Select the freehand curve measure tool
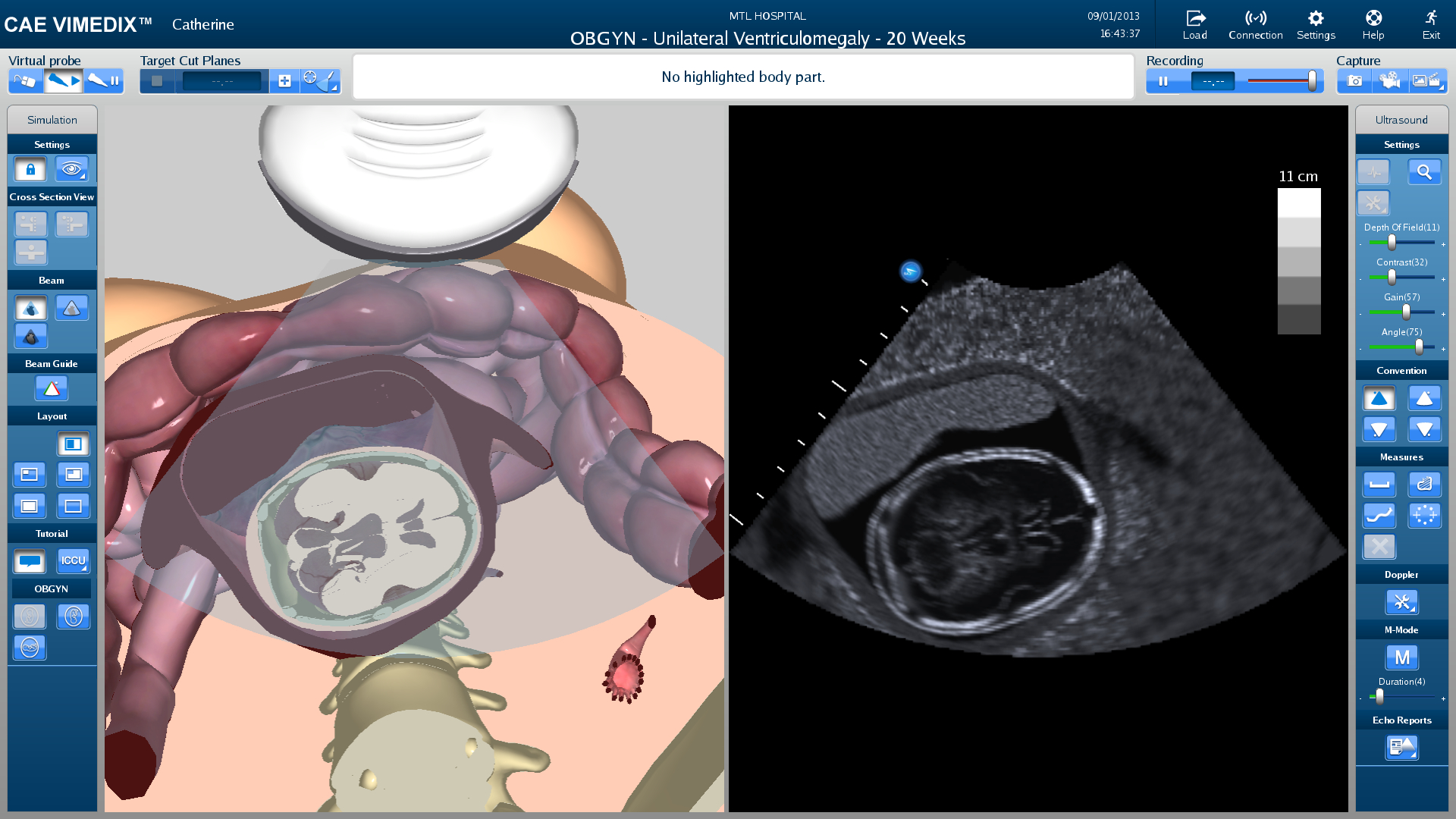 click(1379, 516)
